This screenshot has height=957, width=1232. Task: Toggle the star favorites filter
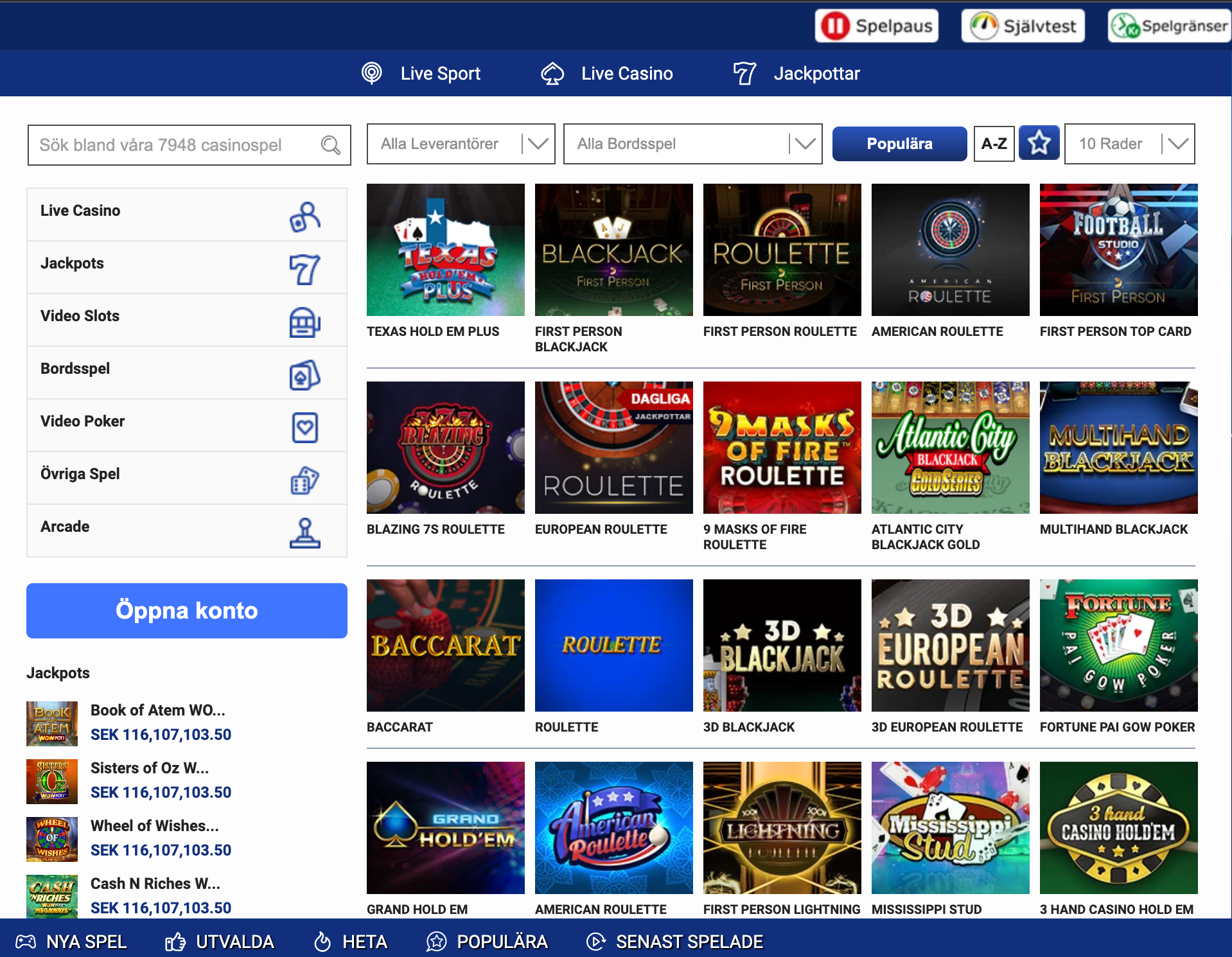coord(1039,144)
